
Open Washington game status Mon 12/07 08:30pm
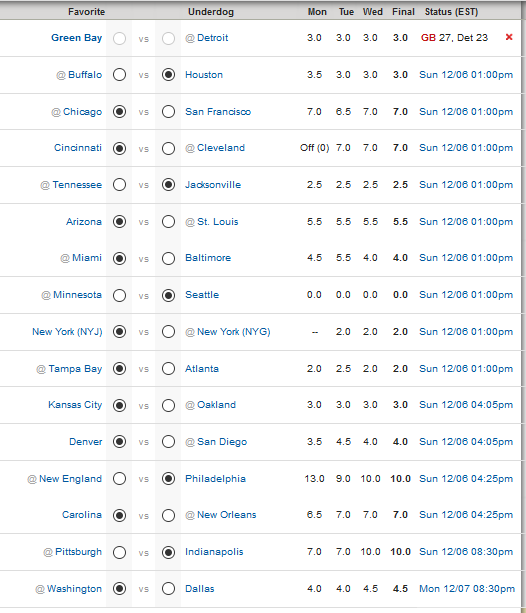point(467,589)
